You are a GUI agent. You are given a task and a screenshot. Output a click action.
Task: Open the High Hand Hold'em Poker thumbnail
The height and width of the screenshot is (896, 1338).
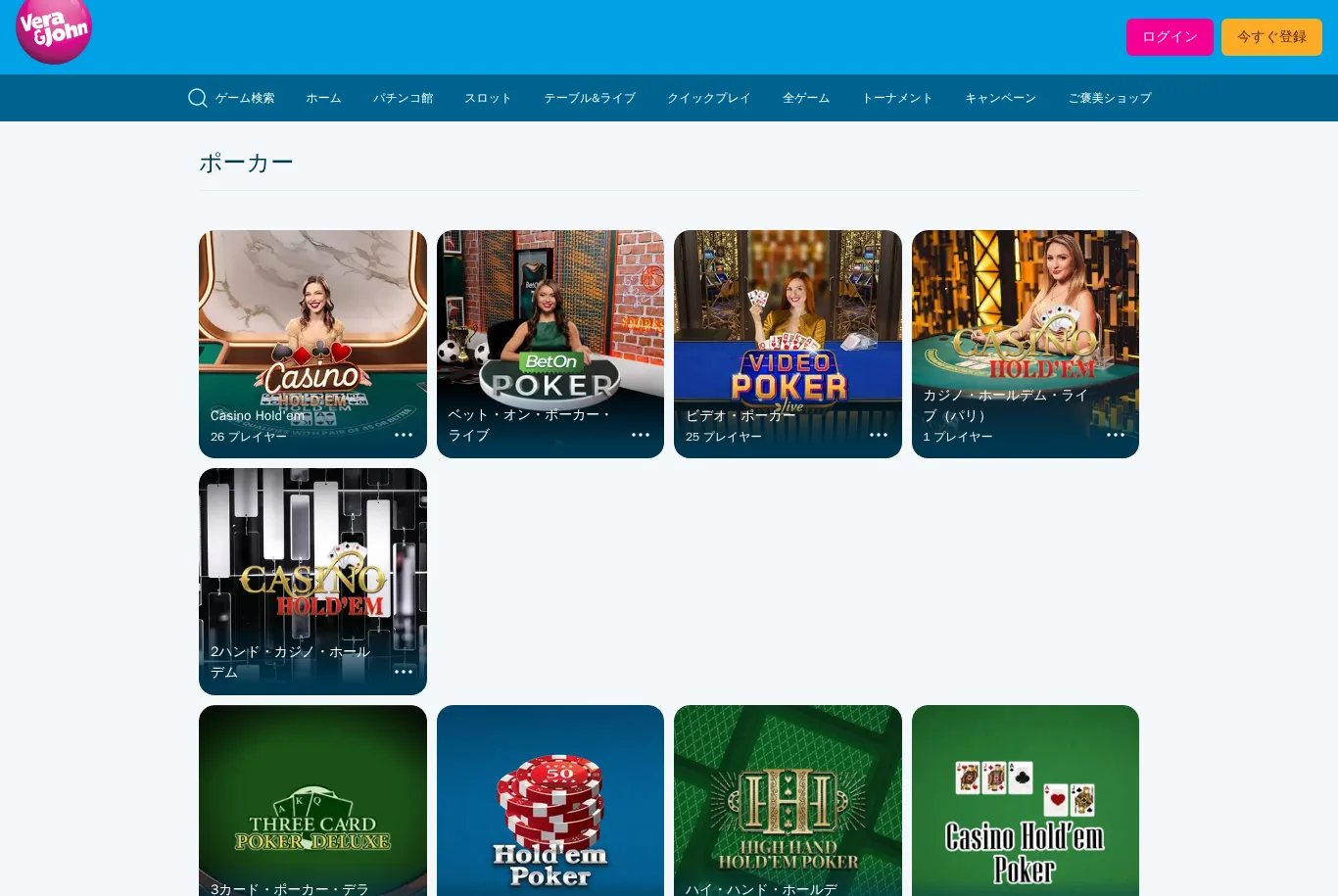click(788, 801)
